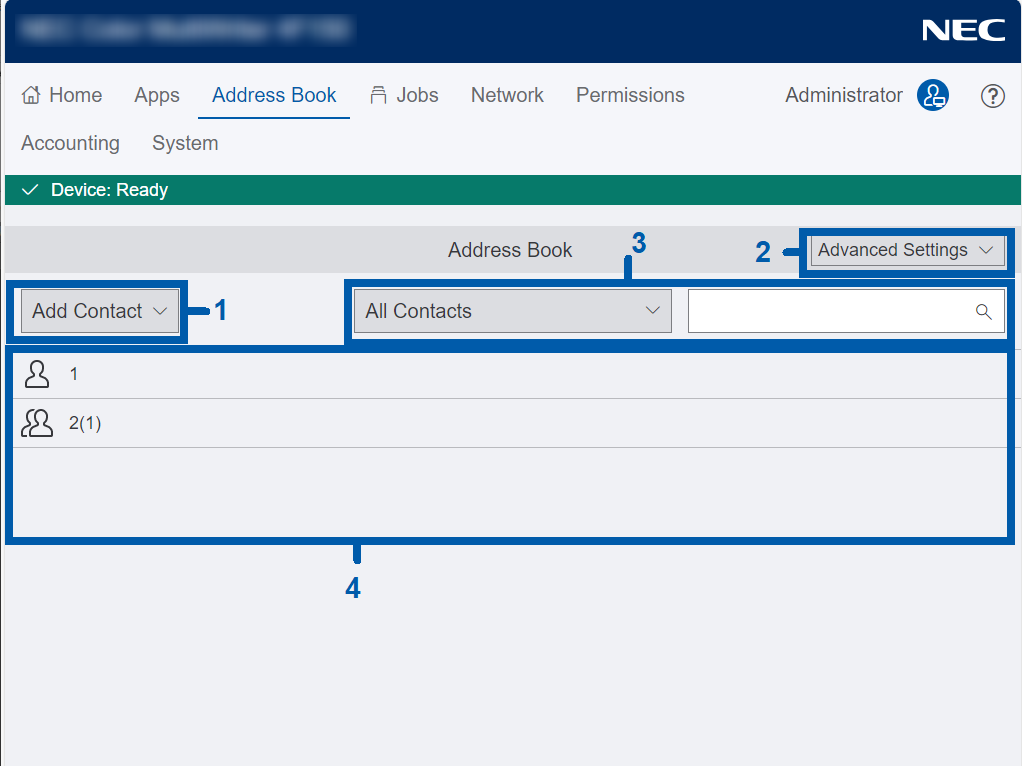Open the Permissions tab
The width and height of the screenshot is (1022, 766).
(630, 95)
